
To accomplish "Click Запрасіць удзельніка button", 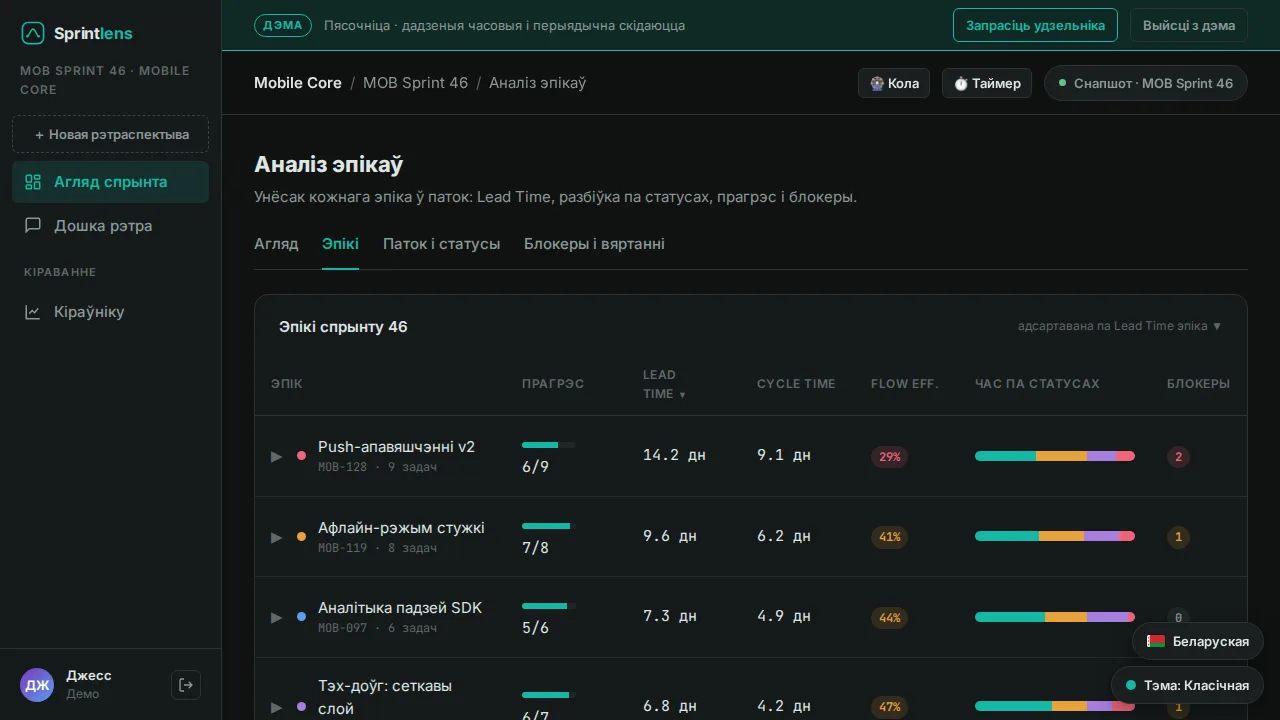I will pyautogui.click(x=1035, y=25).
